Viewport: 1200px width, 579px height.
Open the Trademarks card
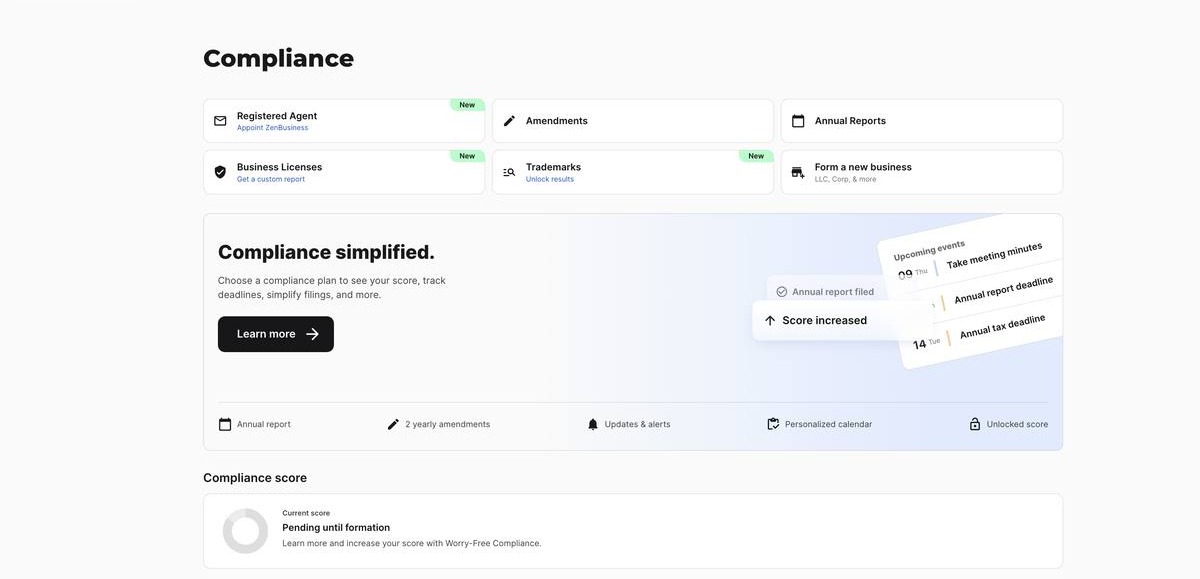tap(633, 172)
